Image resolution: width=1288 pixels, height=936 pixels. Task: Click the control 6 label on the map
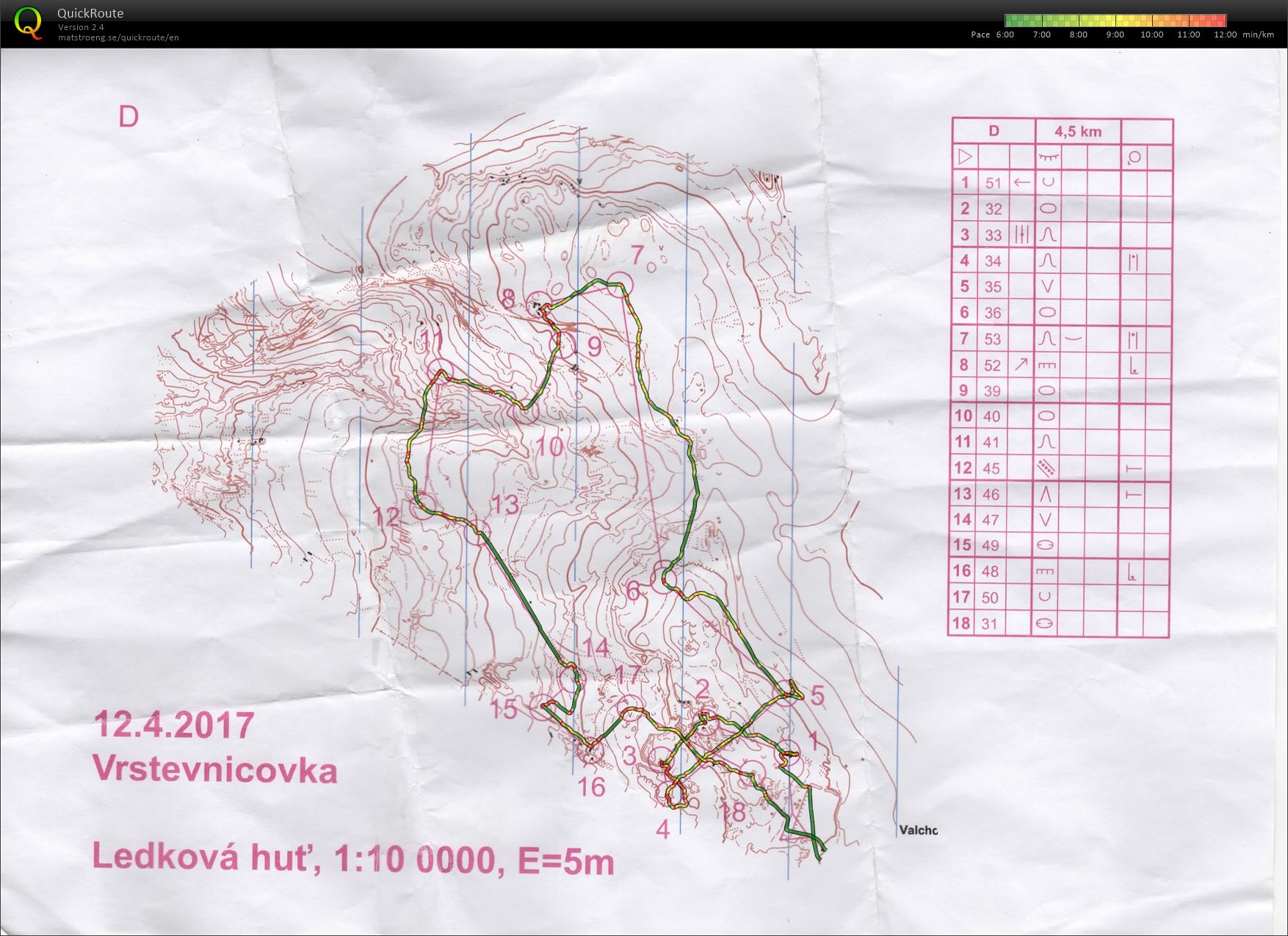coord(632,590)
